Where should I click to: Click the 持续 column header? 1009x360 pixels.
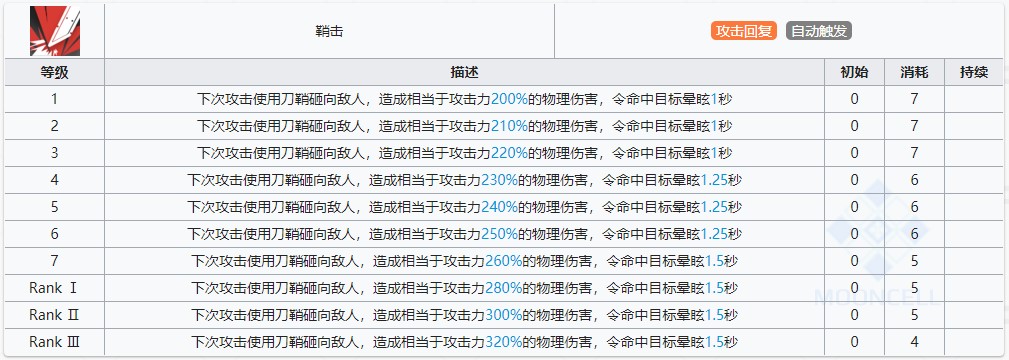(974, 72)
